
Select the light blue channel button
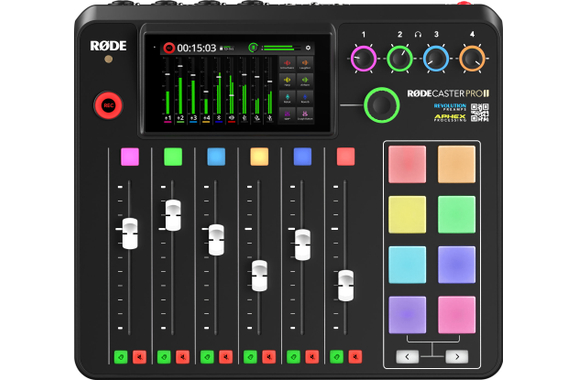(216, 157)
